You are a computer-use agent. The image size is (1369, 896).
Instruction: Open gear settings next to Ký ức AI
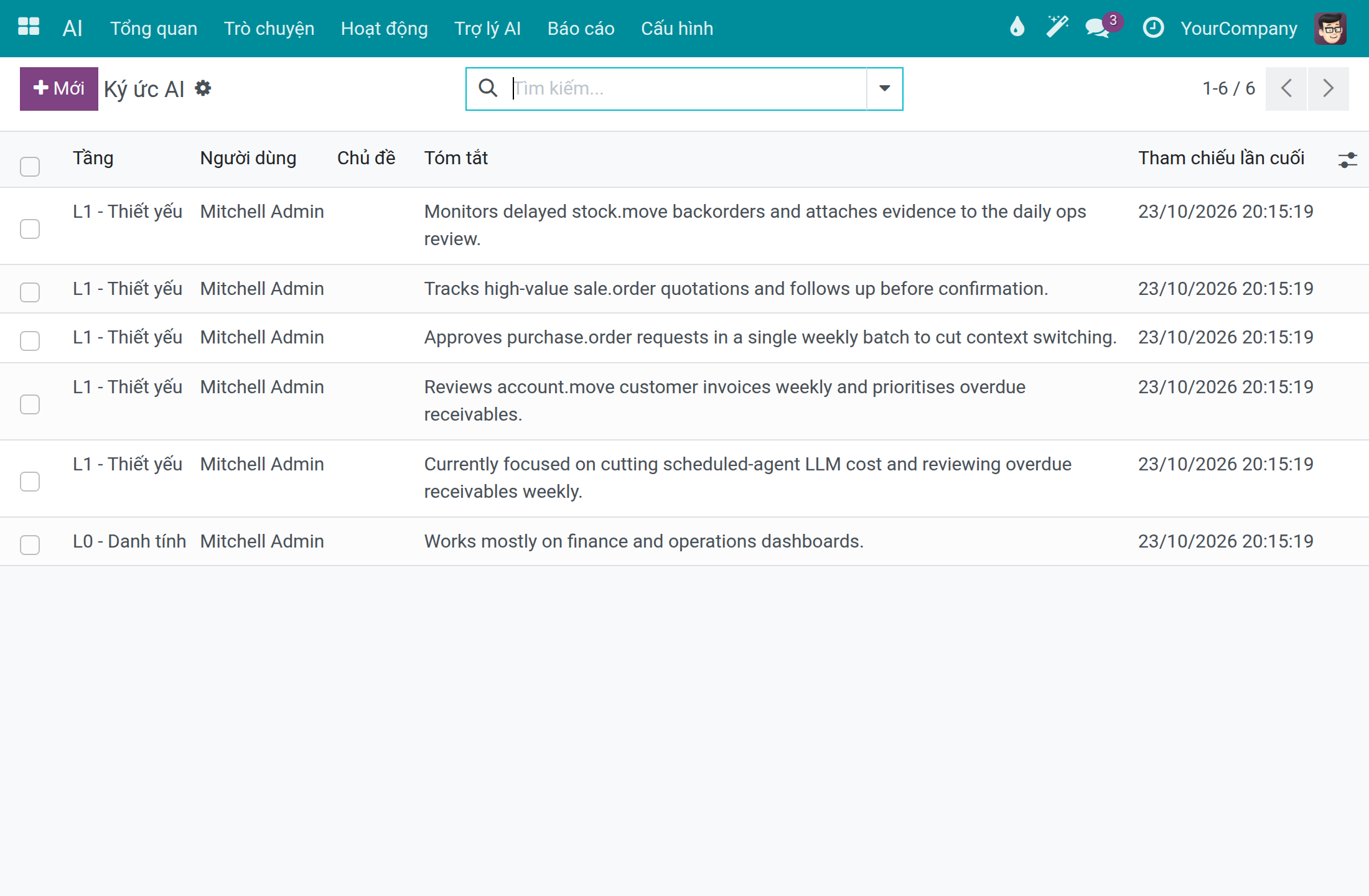(203, 88)
